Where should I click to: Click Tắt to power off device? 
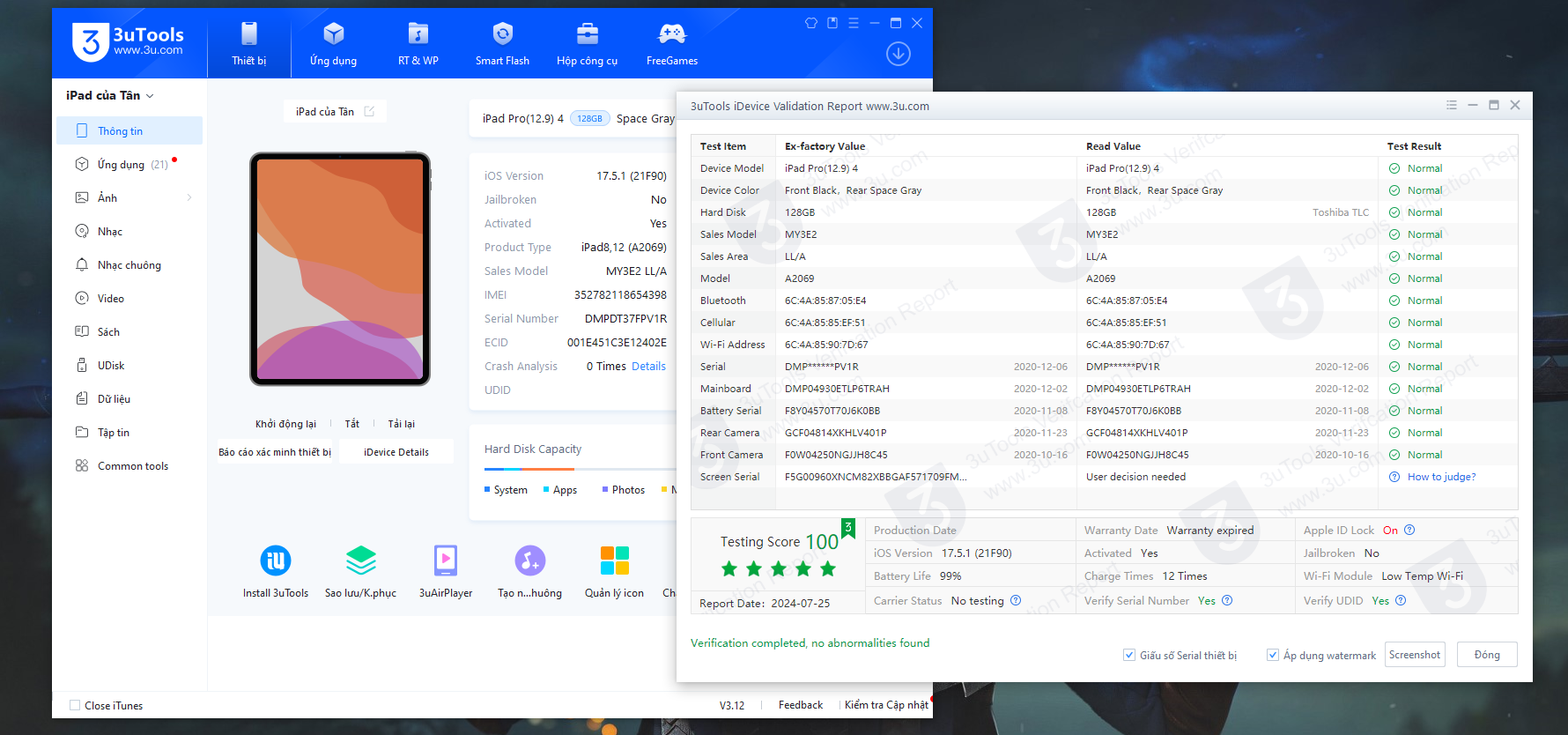tap(352, 424)
